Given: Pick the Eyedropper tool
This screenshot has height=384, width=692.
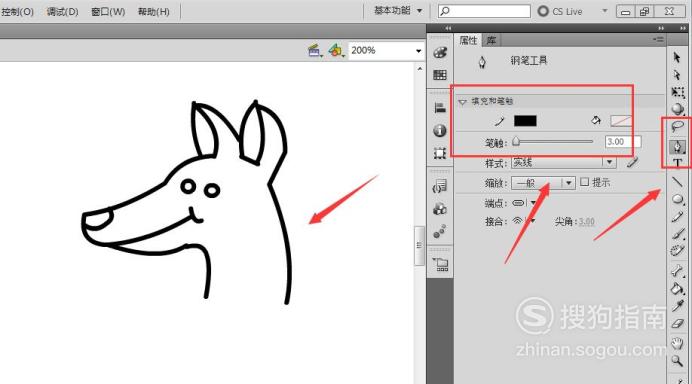Looking at the screenshot, I should pyautogui.click(x=677, y=306).
